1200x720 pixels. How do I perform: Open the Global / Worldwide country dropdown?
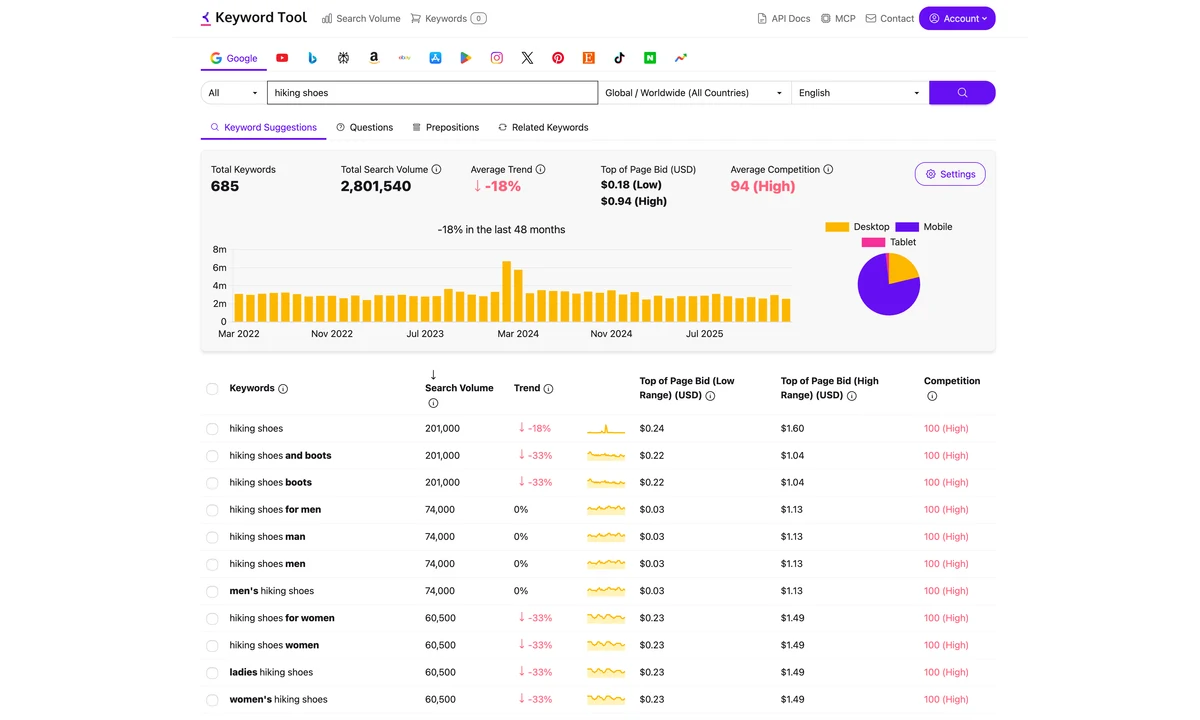(x=695, y=92)
